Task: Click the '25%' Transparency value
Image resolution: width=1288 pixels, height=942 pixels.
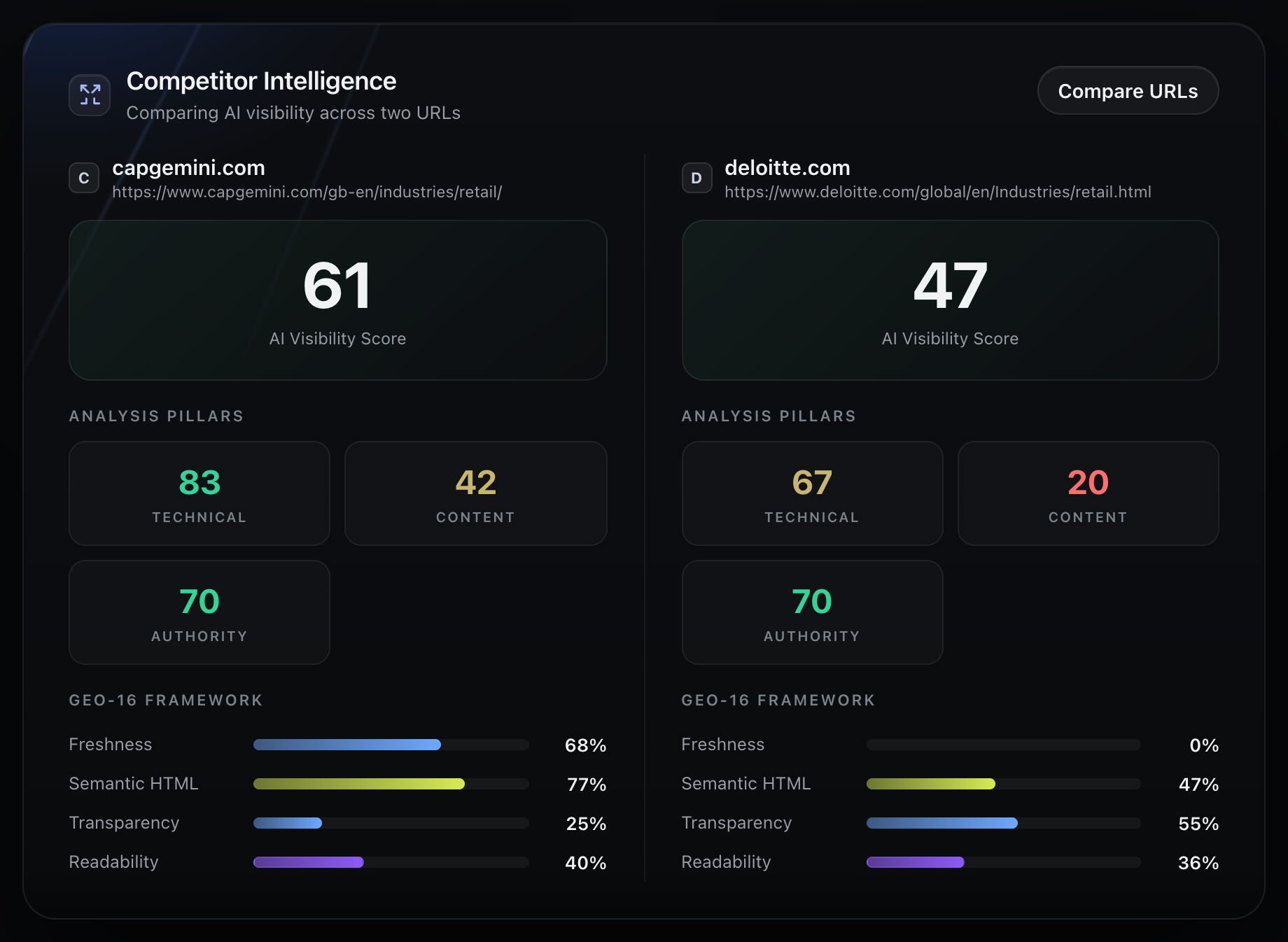Action: (x=586, y=824)
